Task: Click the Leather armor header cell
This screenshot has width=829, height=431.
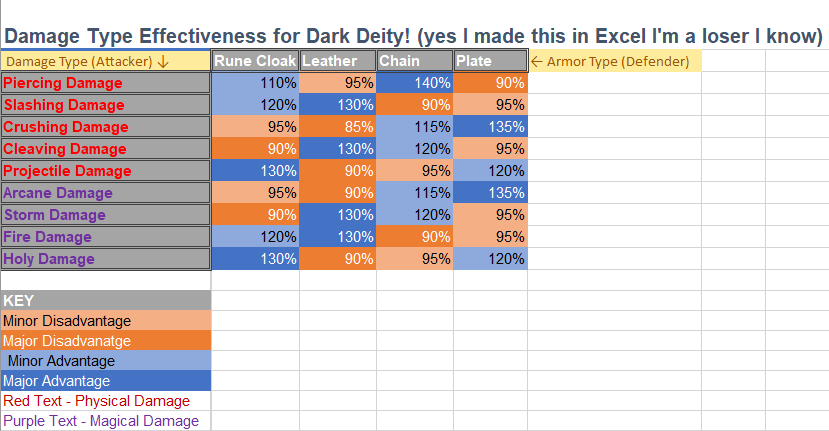Action: point(337,61)
